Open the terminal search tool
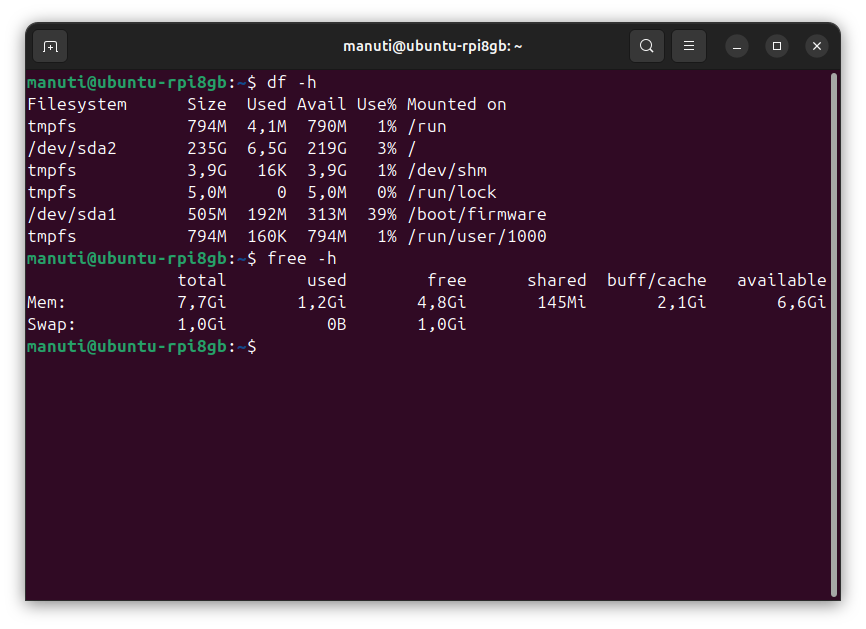 pos(647,46)
